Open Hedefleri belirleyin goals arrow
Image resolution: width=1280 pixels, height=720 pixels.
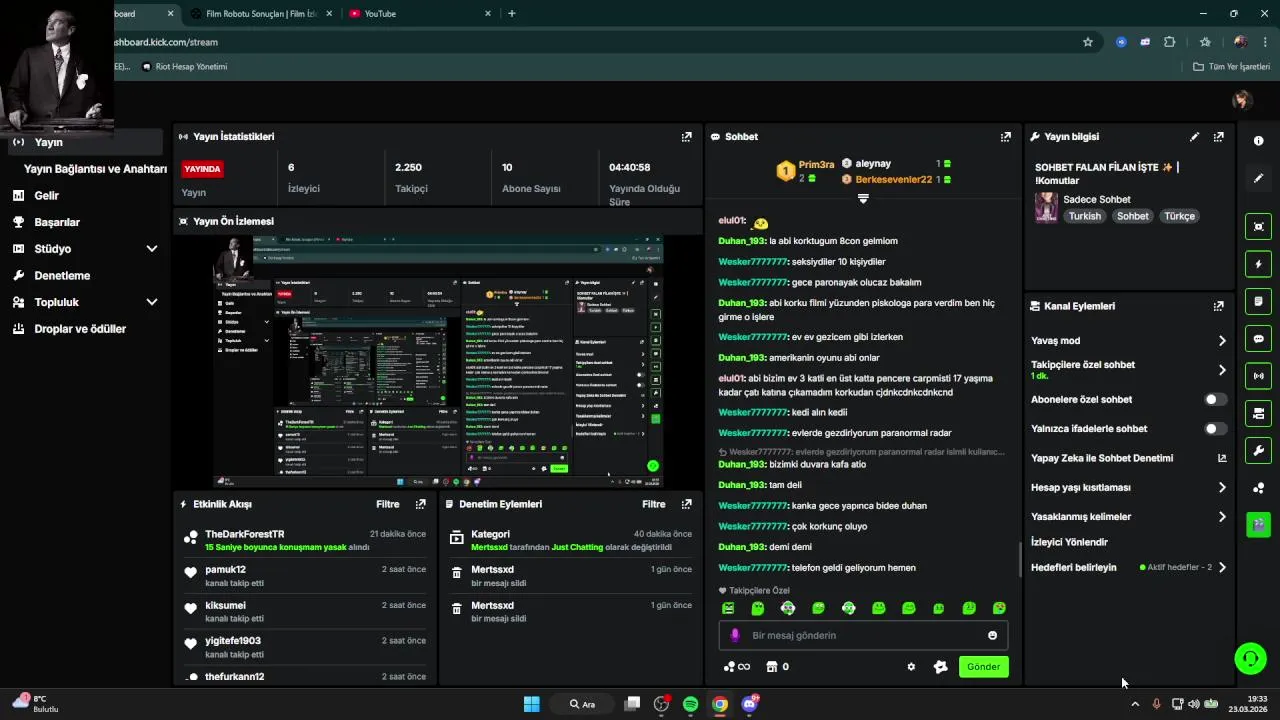1222,568
